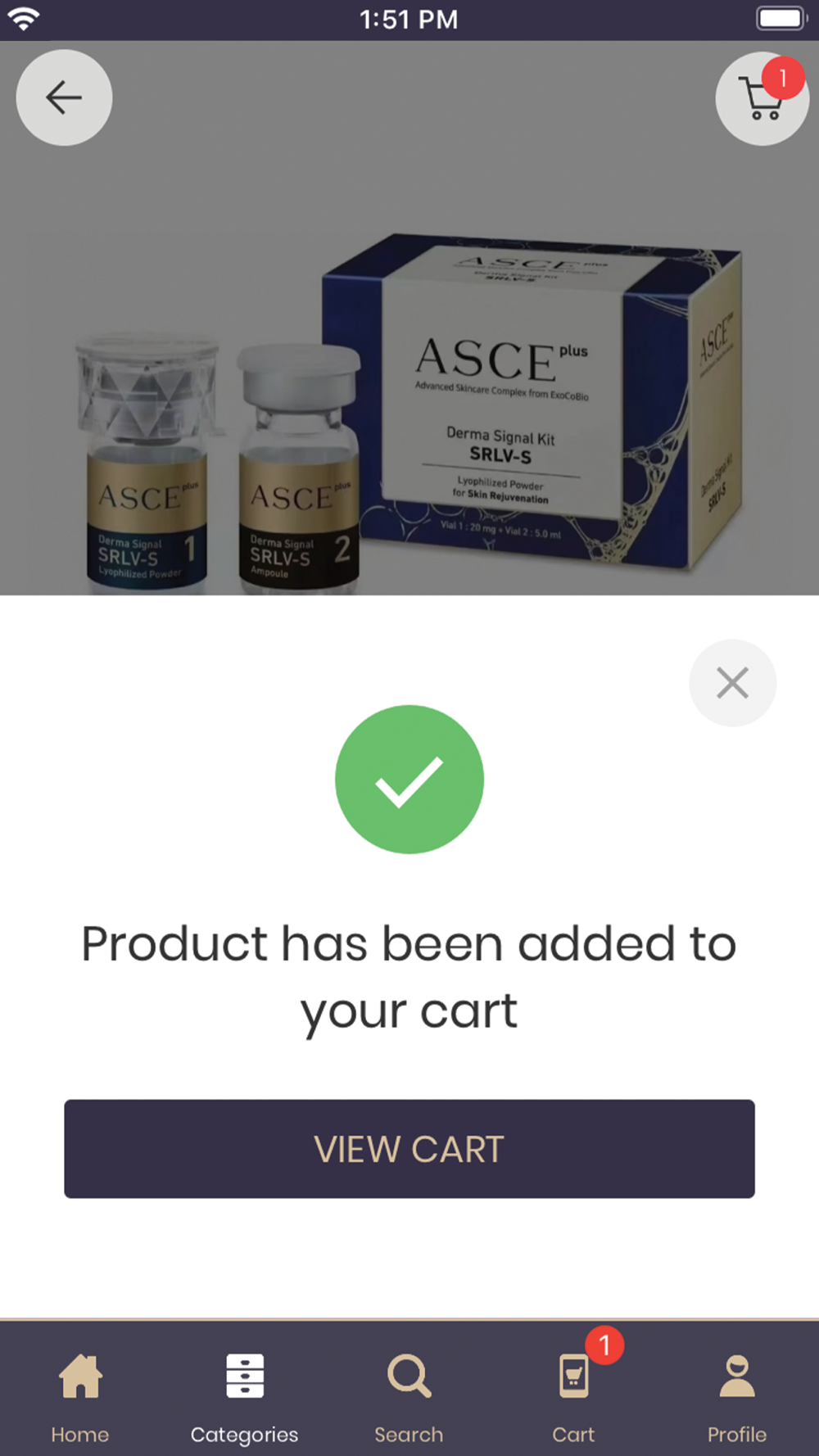Viewport: 819px width, 1456px height.
Task: Click the Wi-Fi status icon
Action: [24, 18]
